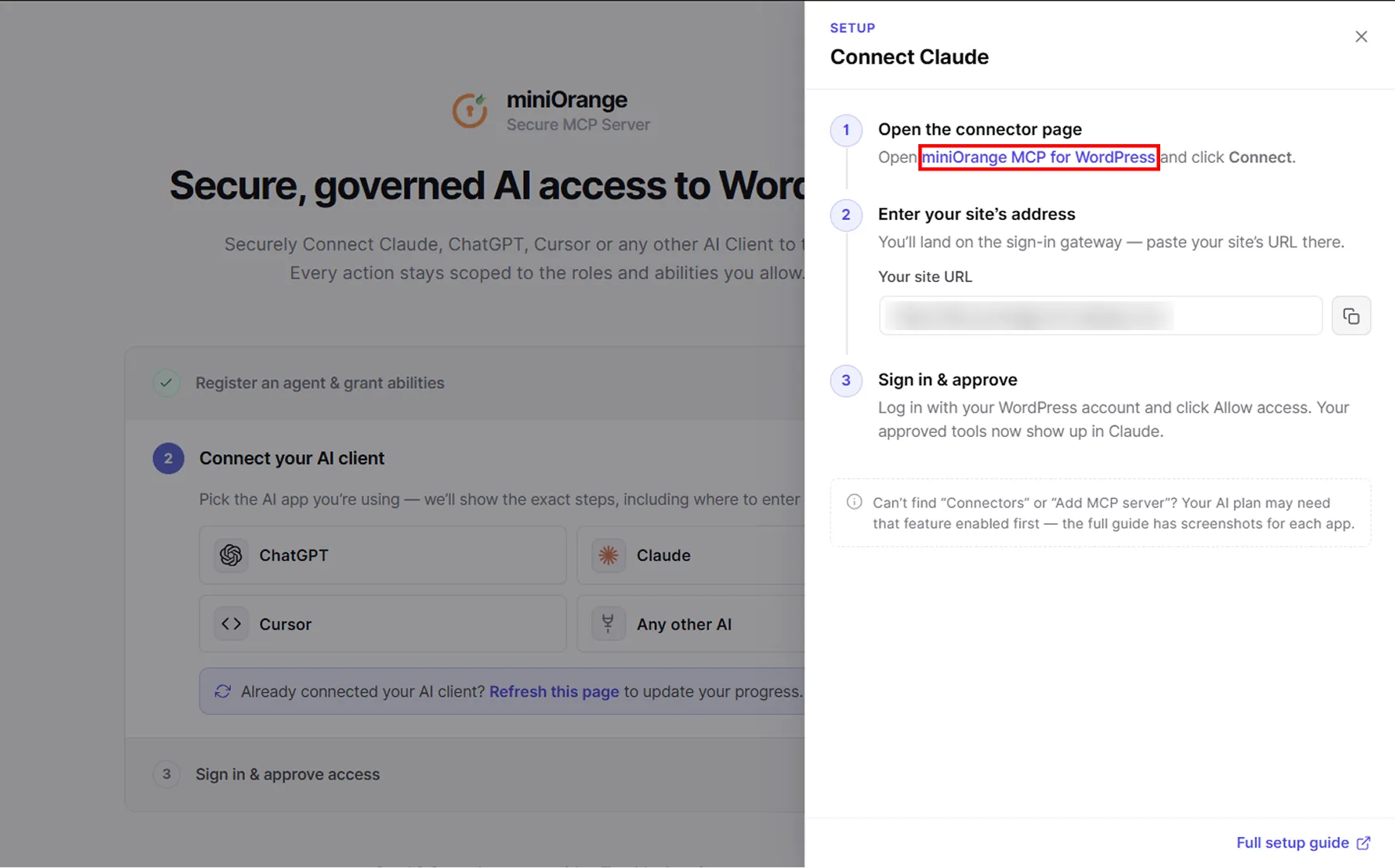Screen dimensions: 1395x868
Task: Click the Your site URL field
Action: pyautogui.click(x=1100, y=315)
